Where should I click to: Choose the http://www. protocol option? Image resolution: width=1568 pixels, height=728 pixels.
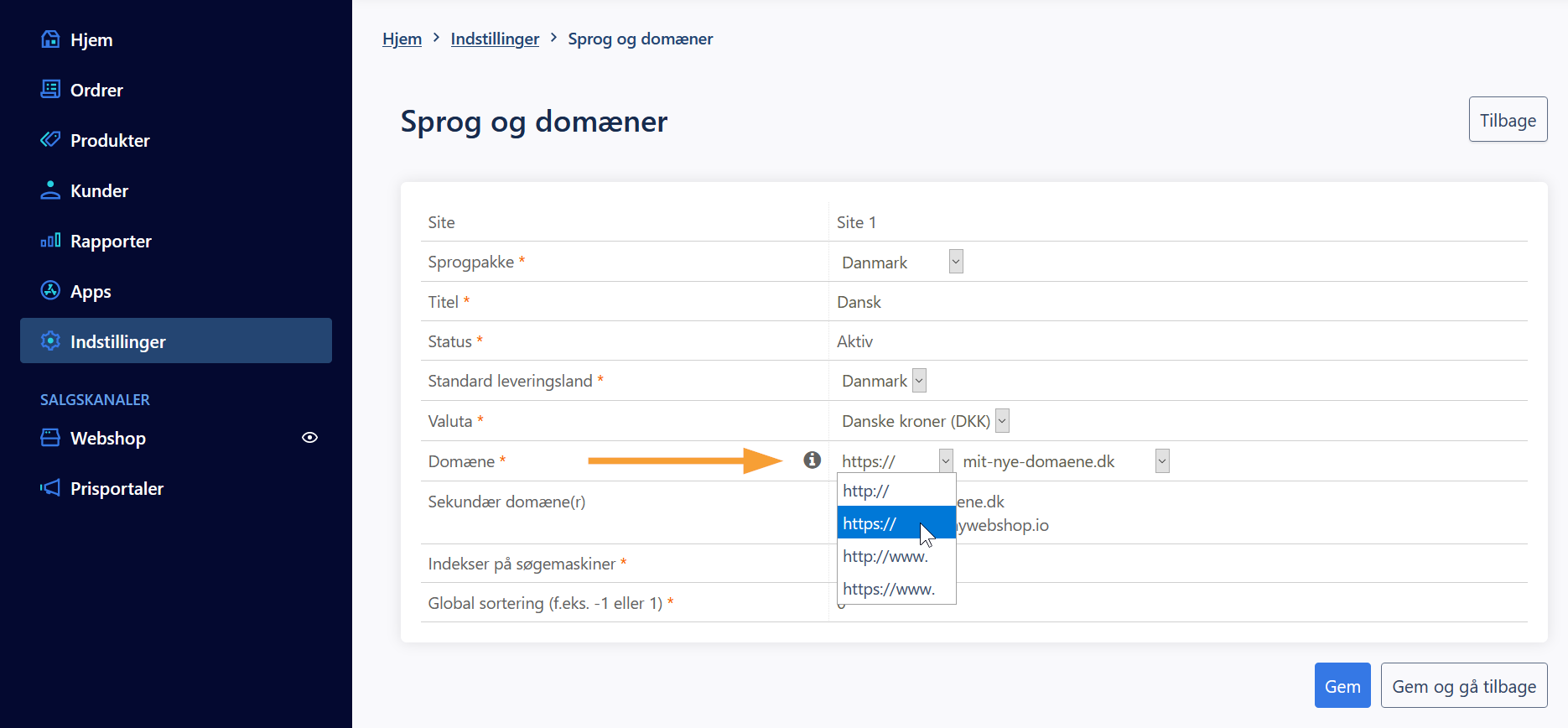[x=885, y=556]
